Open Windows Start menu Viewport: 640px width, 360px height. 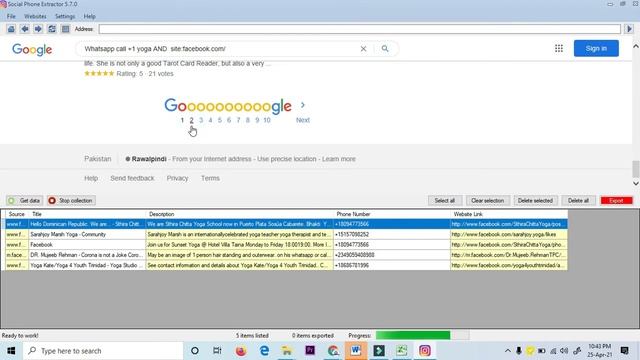tap(11, 351)
